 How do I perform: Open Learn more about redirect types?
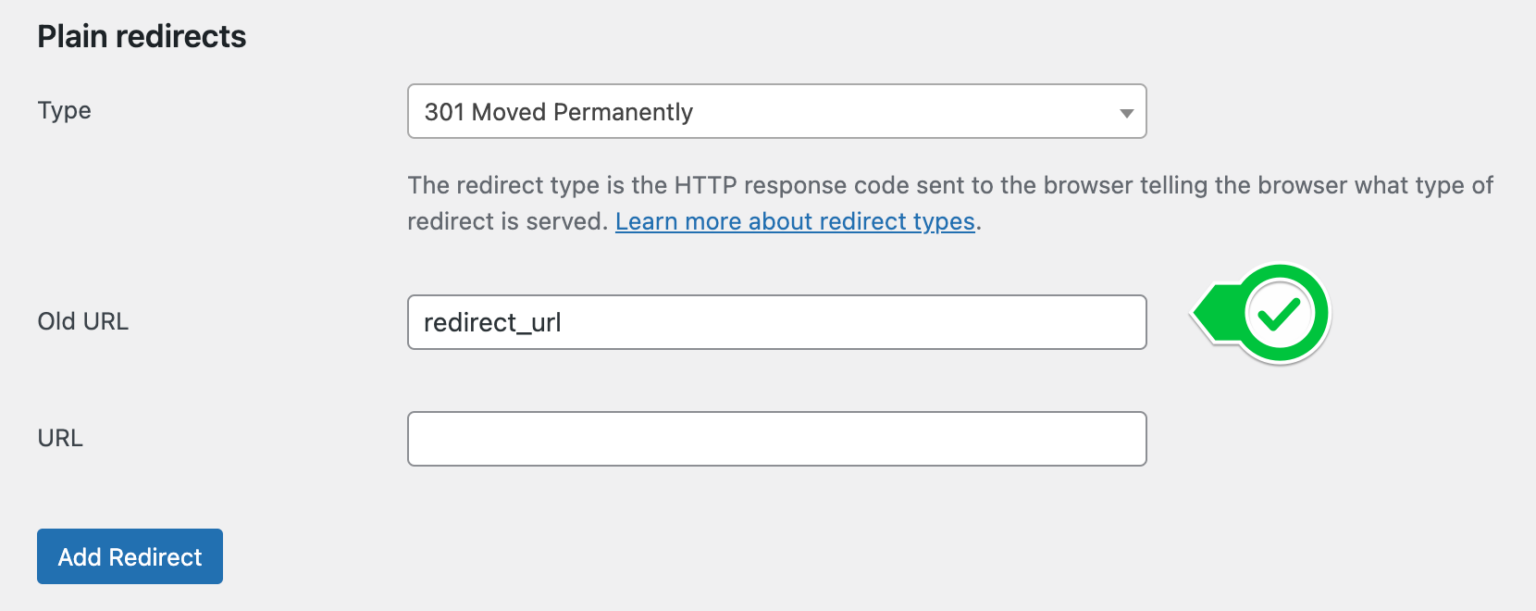click(795, 221)
